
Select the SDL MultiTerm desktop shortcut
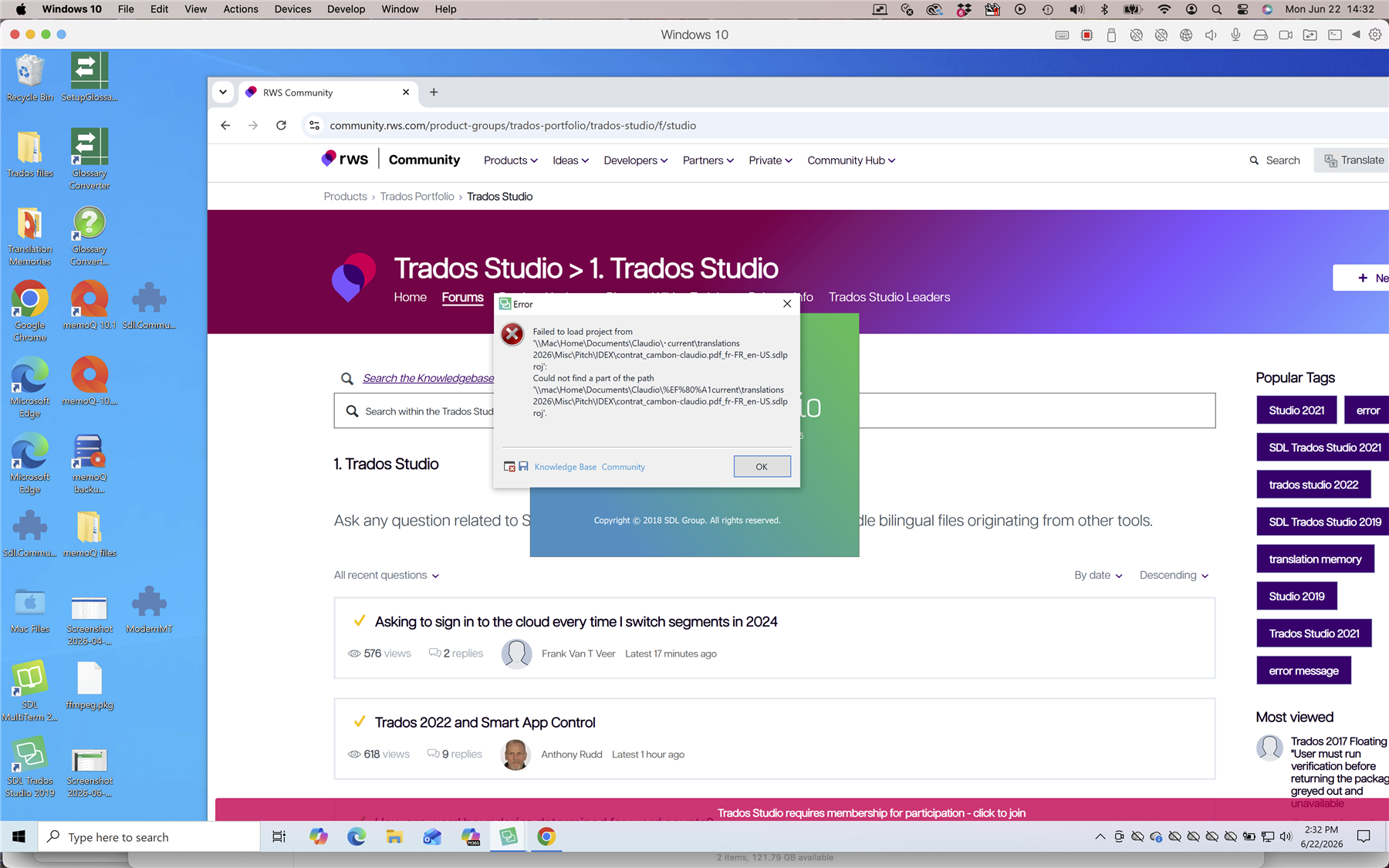(x=29, y=691)
